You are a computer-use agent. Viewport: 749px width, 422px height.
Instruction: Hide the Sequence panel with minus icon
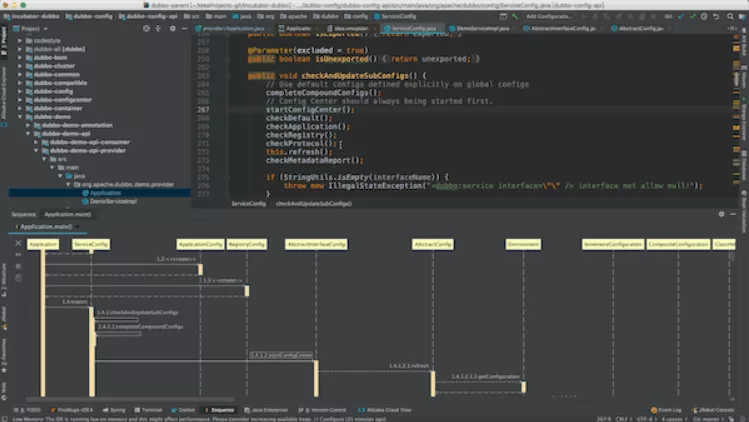(733, 214)
